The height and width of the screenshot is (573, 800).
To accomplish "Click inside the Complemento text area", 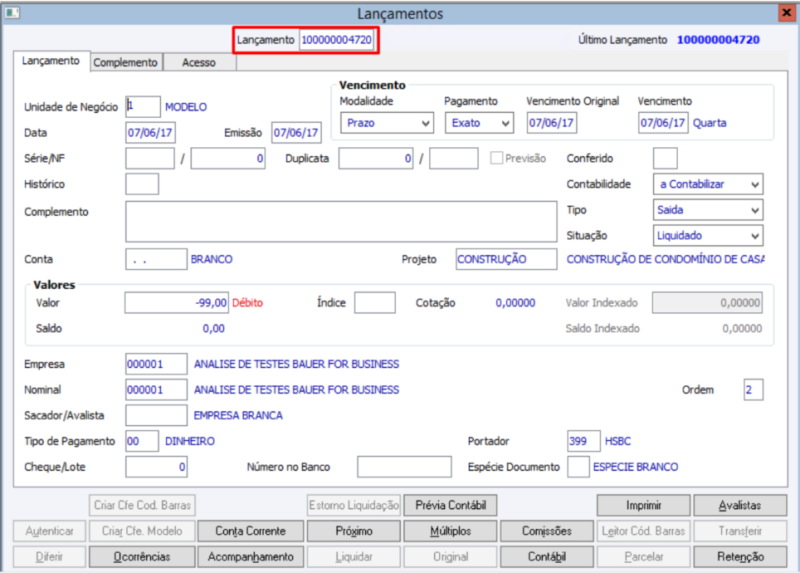I will 341,221.
